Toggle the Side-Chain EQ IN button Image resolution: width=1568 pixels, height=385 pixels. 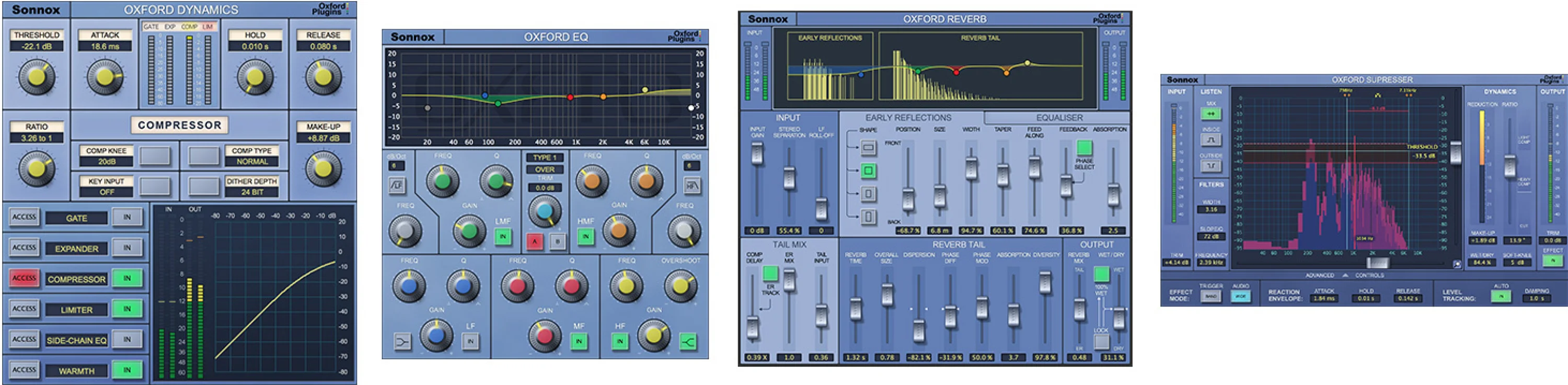(x=127, y=339)
